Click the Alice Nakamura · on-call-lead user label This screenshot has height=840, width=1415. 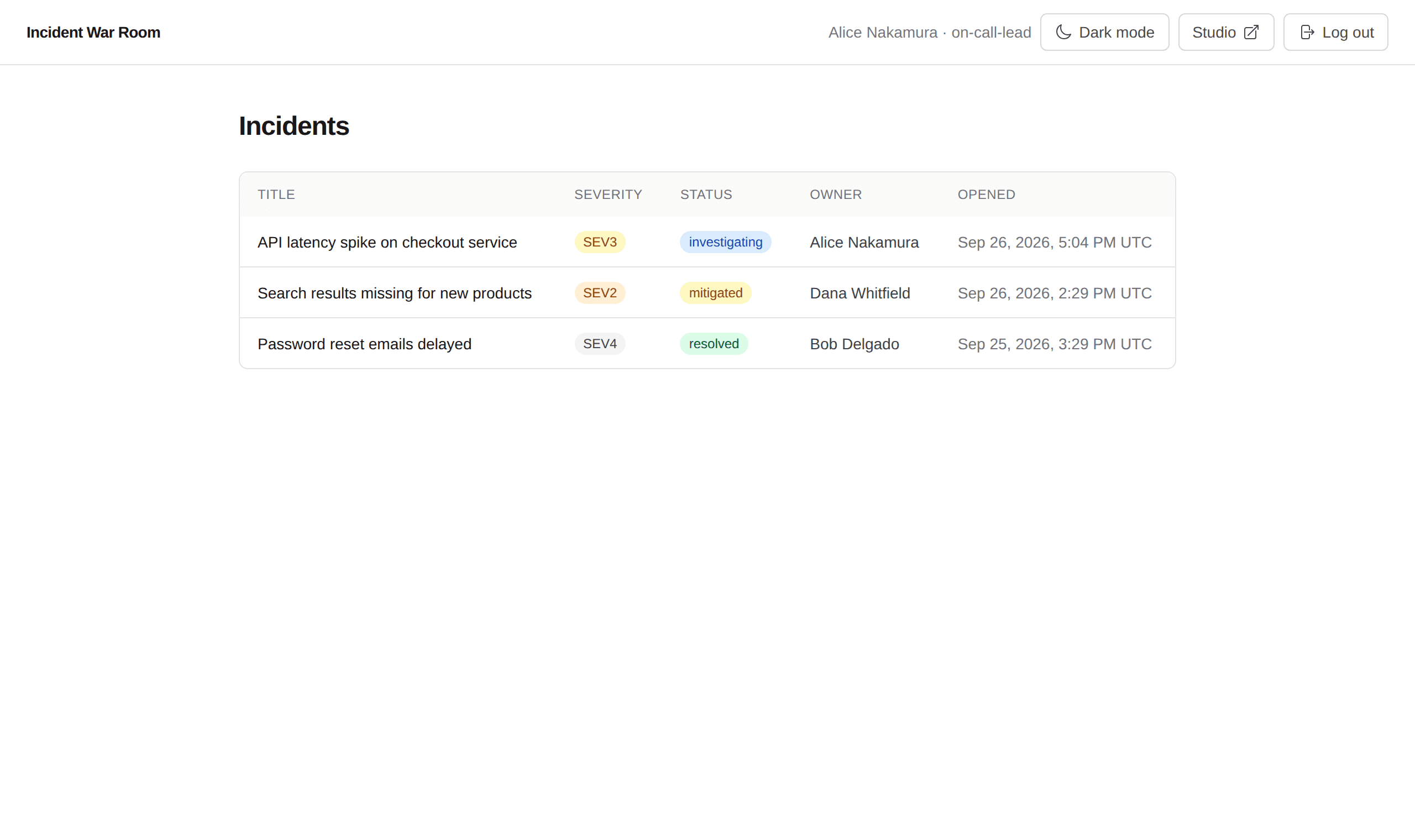tap(929, 32)
